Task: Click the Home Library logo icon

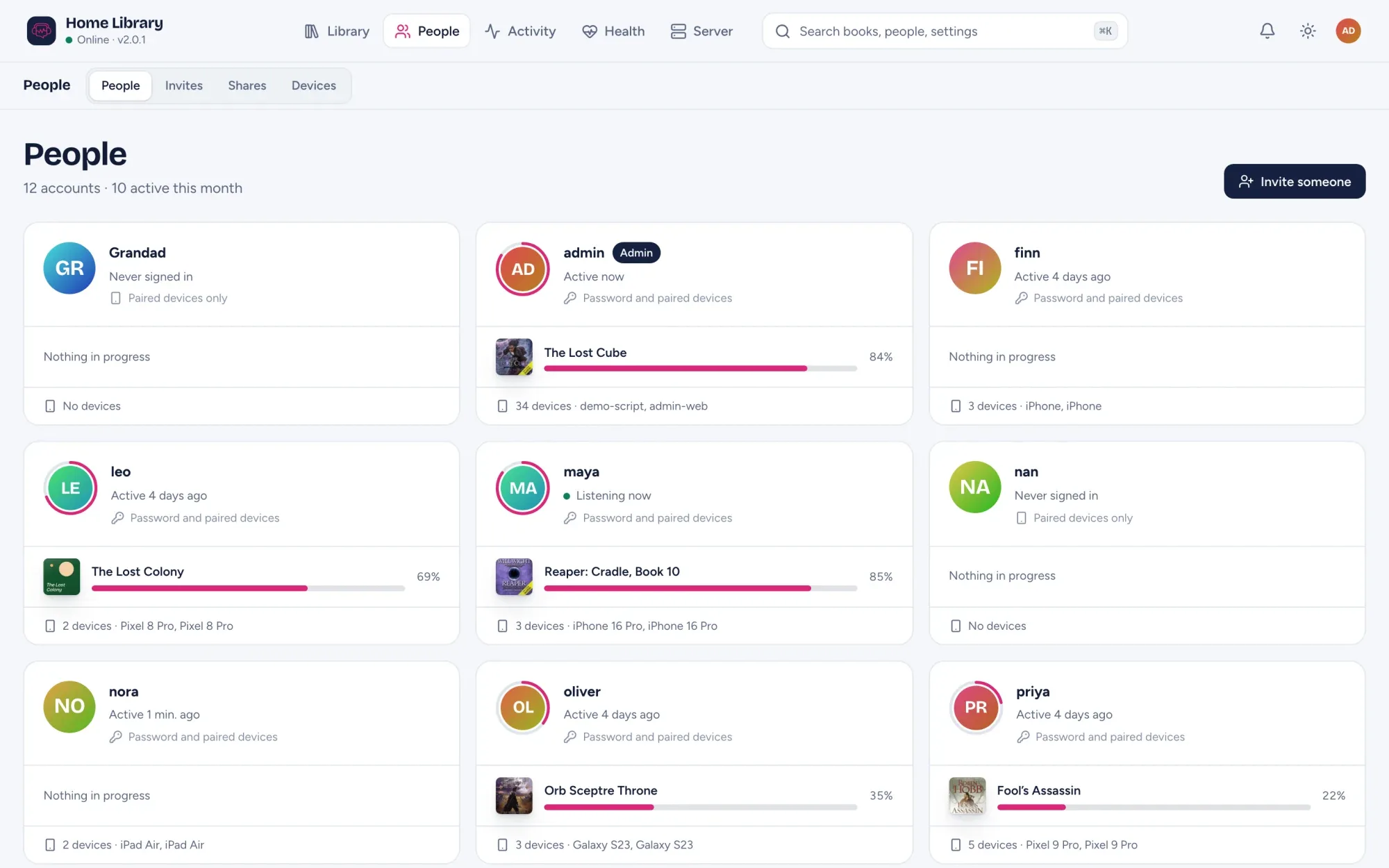Action: point(41,31)
